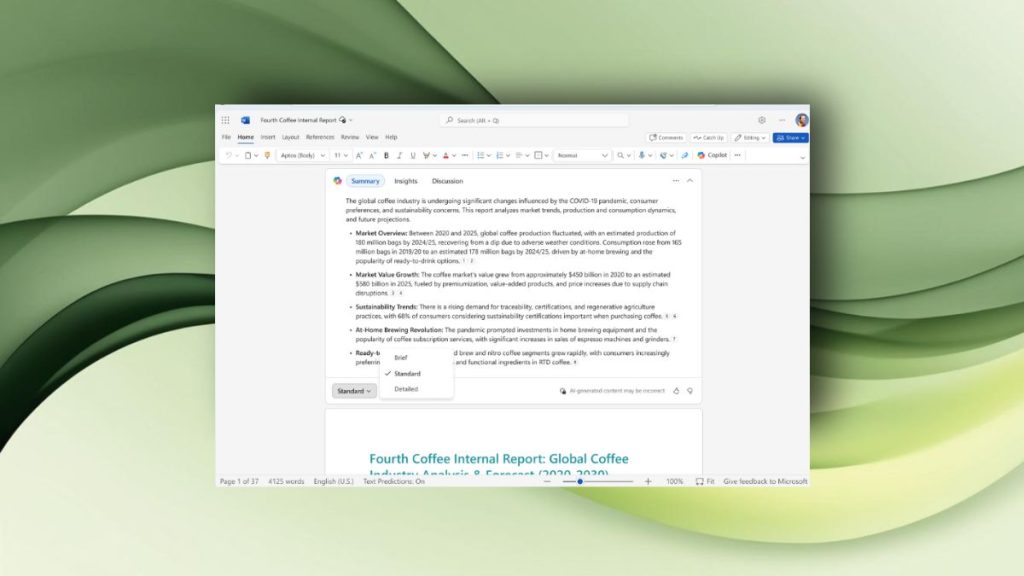The image size is (1024, 576).
Task: Click the blue Share button
Action: tap(791, 138)
